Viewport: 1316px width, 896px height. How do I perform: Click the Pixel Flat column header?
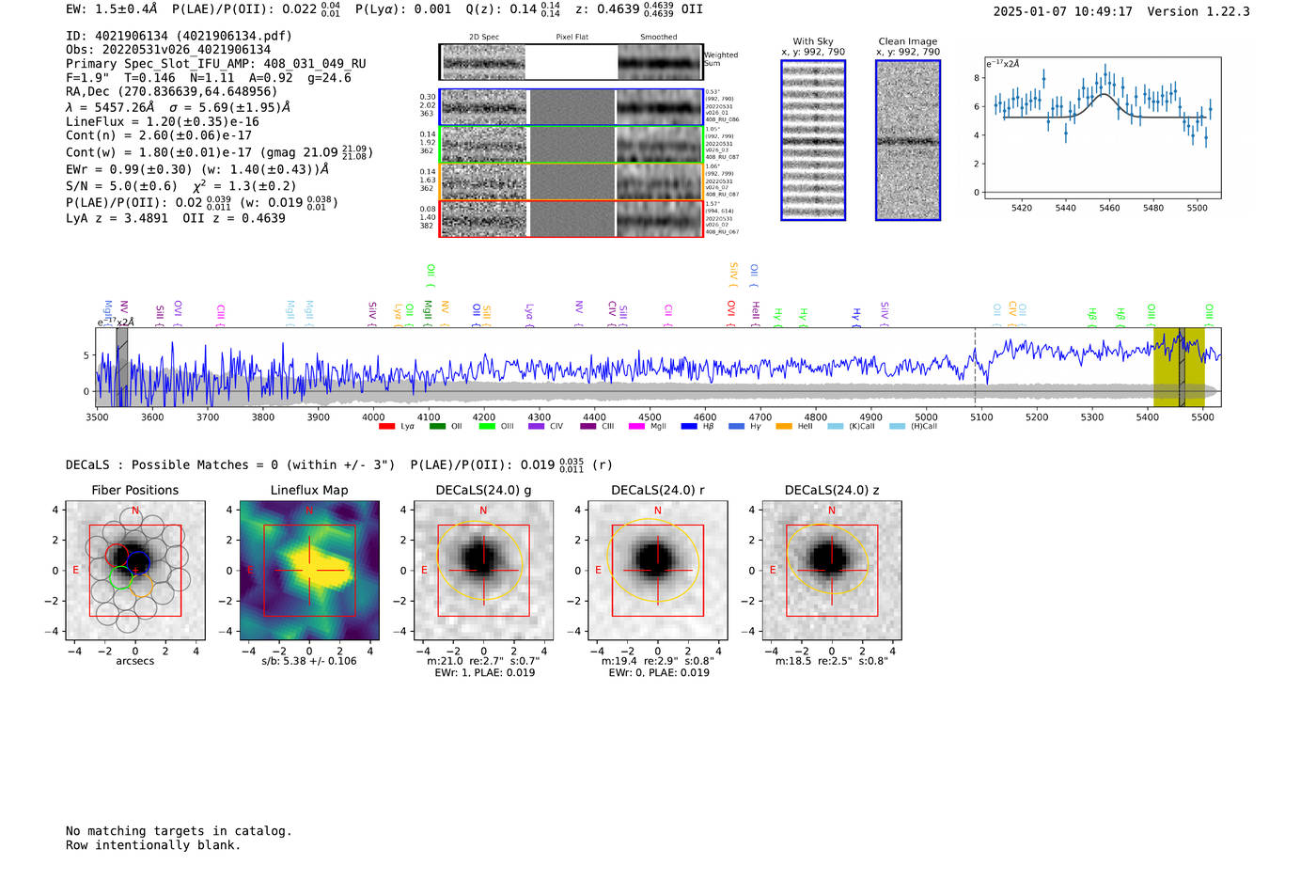coord(572,38)
